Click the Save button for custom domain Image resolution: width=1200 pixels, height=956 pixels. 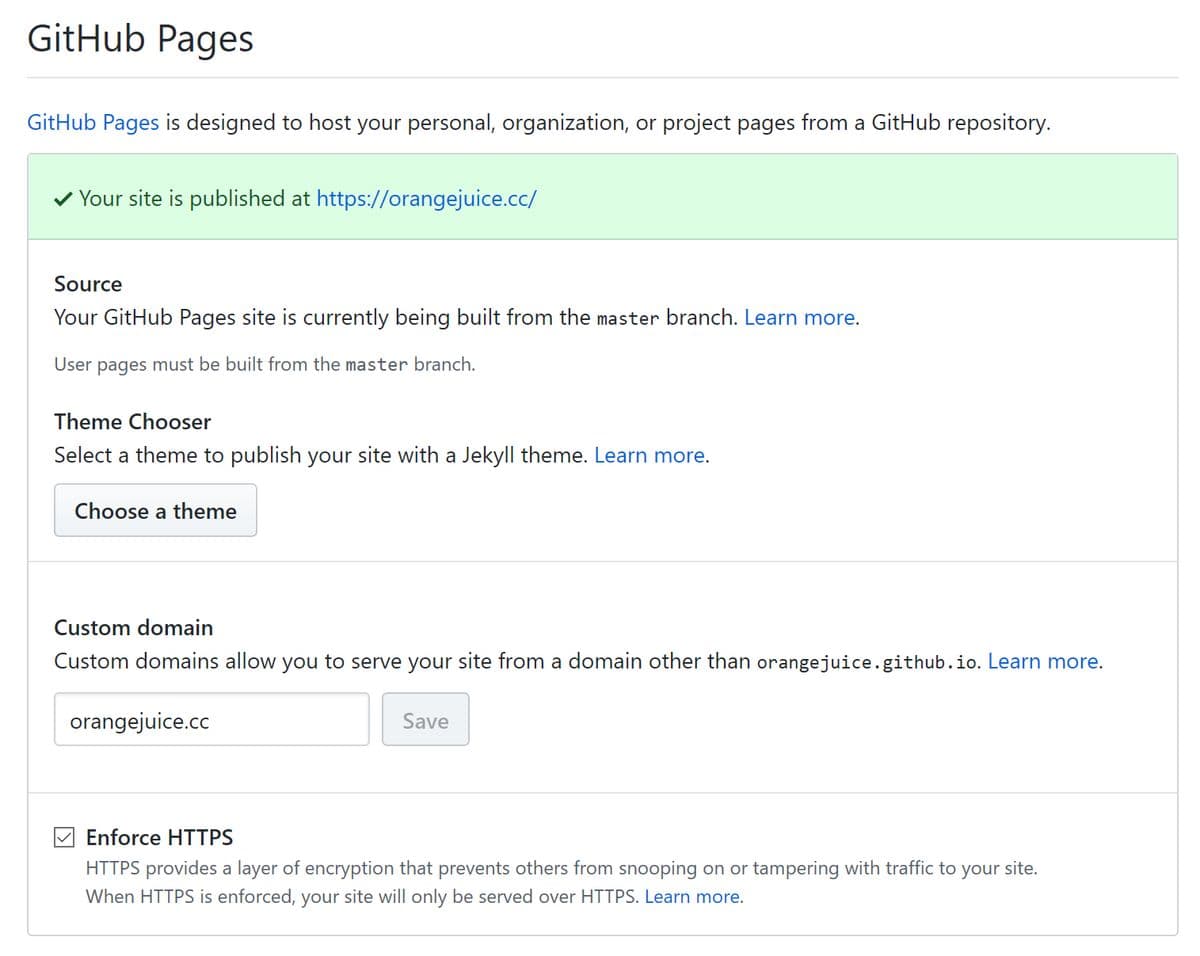425,720
